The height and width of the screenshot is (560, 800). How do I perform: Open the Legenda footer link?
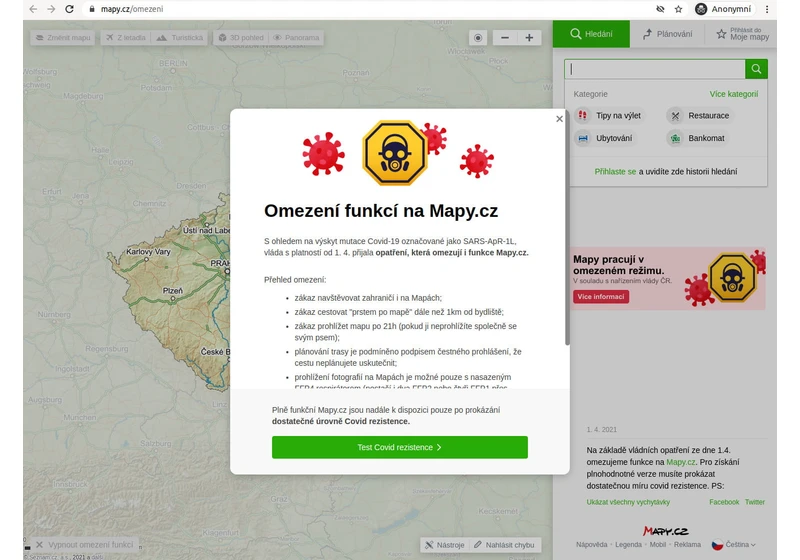tap(629, 545)
